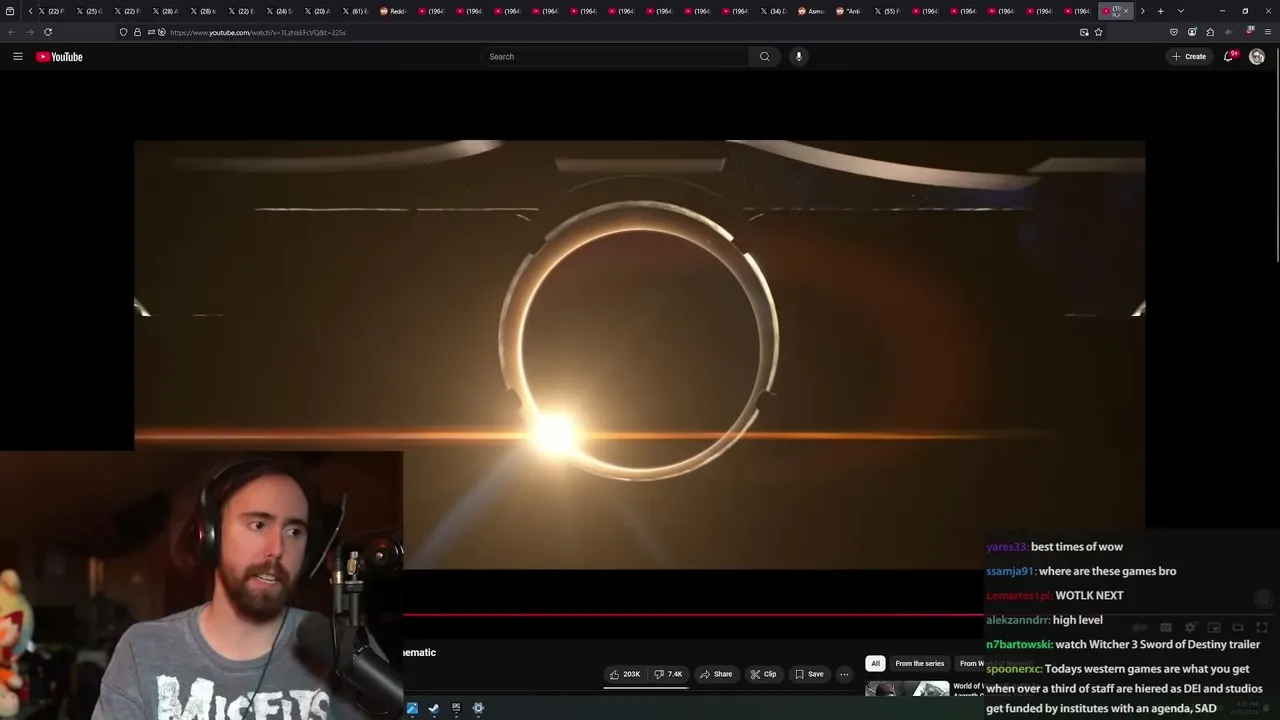1280x720 pixels.
Task: Open the Firefox View tab icon
Action: point(10,11)
